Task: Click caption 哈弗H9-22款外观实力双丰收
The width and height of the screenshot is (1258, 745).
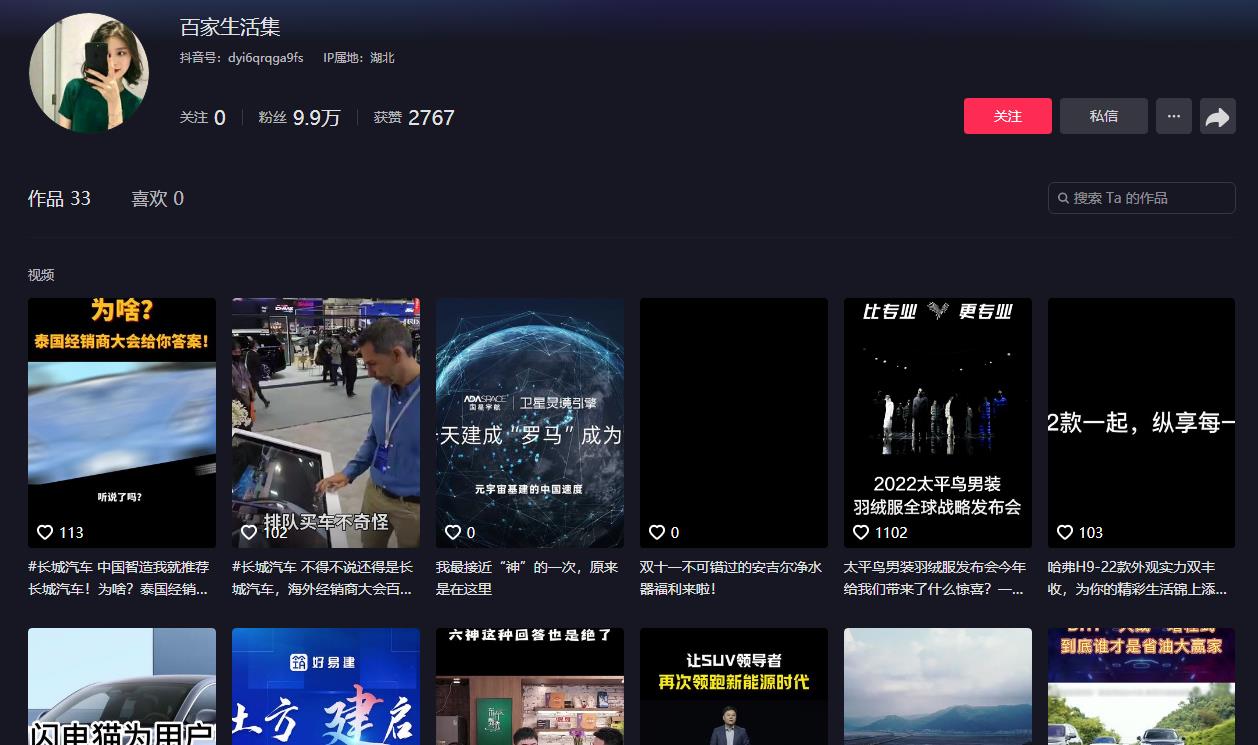Action: tap(1138, 578)
